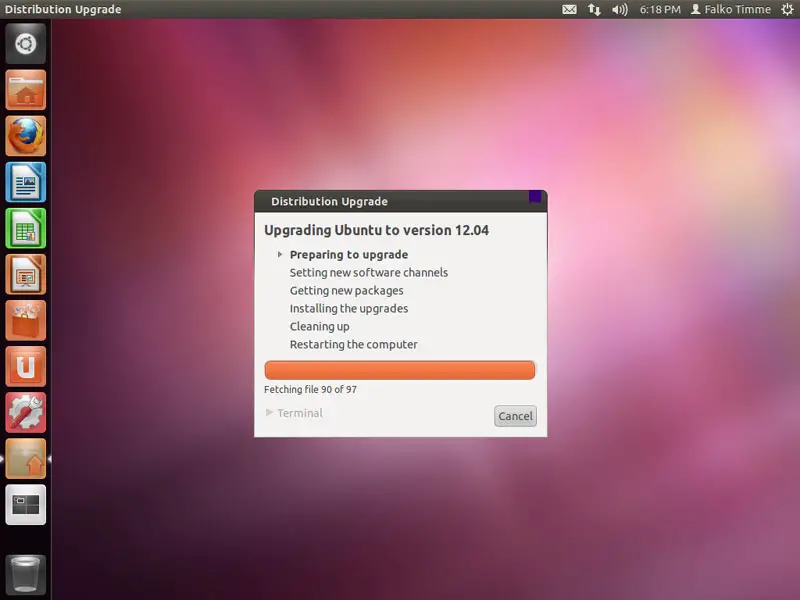Click 'Restarting the computer' step

[x=354, y=344]
